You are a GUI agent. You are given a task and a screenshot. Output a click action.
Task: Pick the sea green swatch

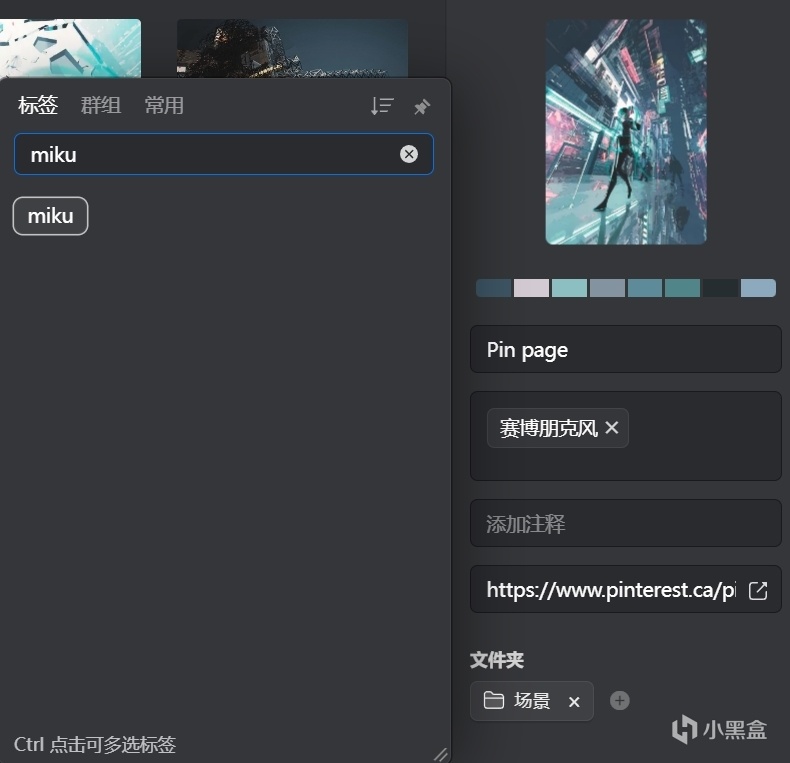(683, 288)
